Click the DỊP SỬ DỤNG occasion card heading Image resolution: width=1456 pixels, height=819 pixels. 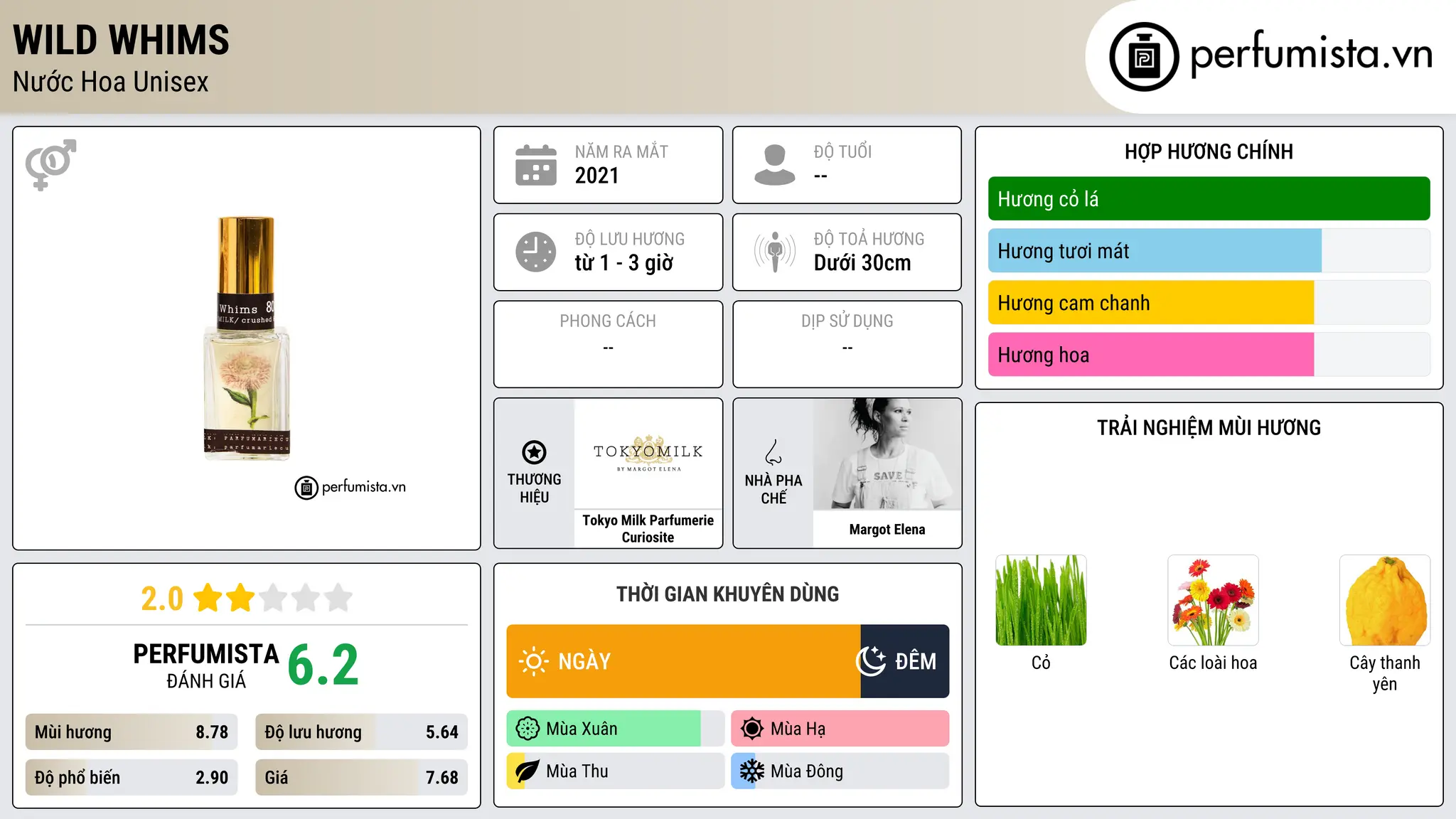click(847, 321)
